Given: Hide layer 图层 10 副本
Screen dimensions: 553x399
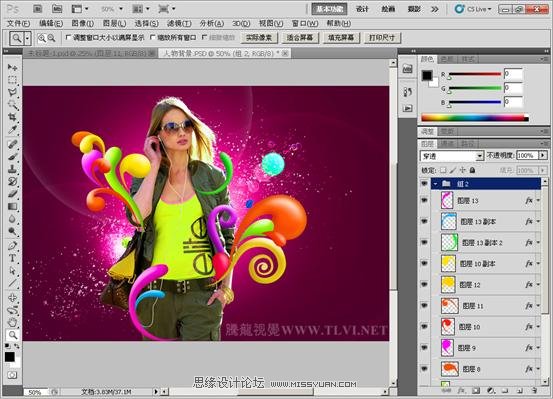Looking at the screenshot, I should tap(424, 264).
